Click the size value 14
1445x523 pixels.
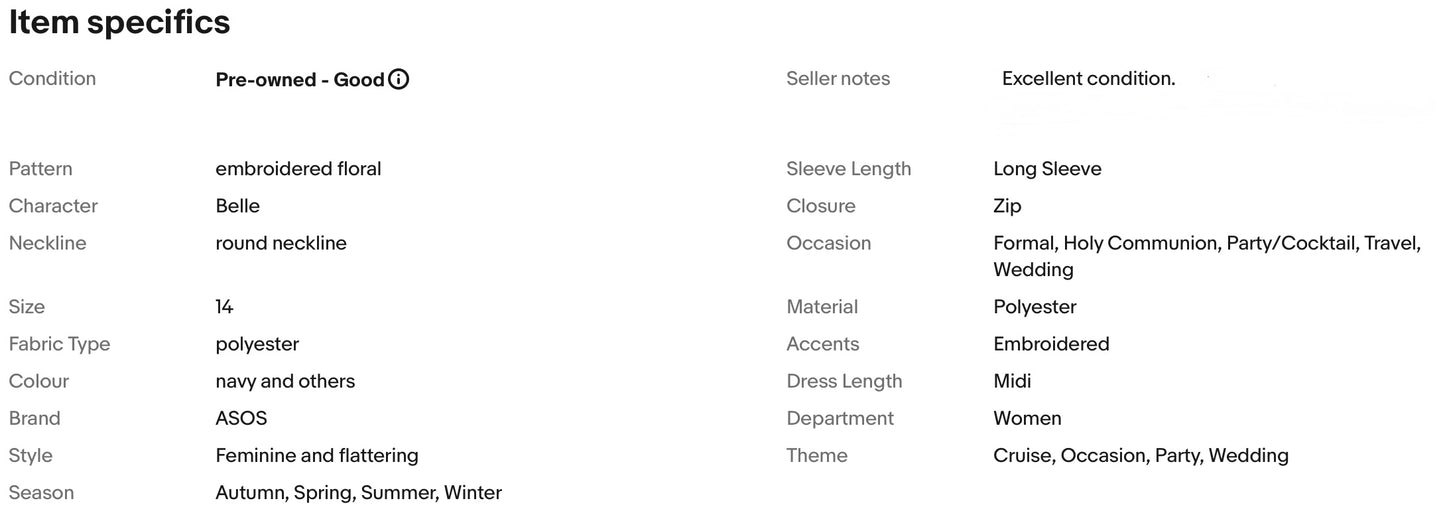[224, 307]
